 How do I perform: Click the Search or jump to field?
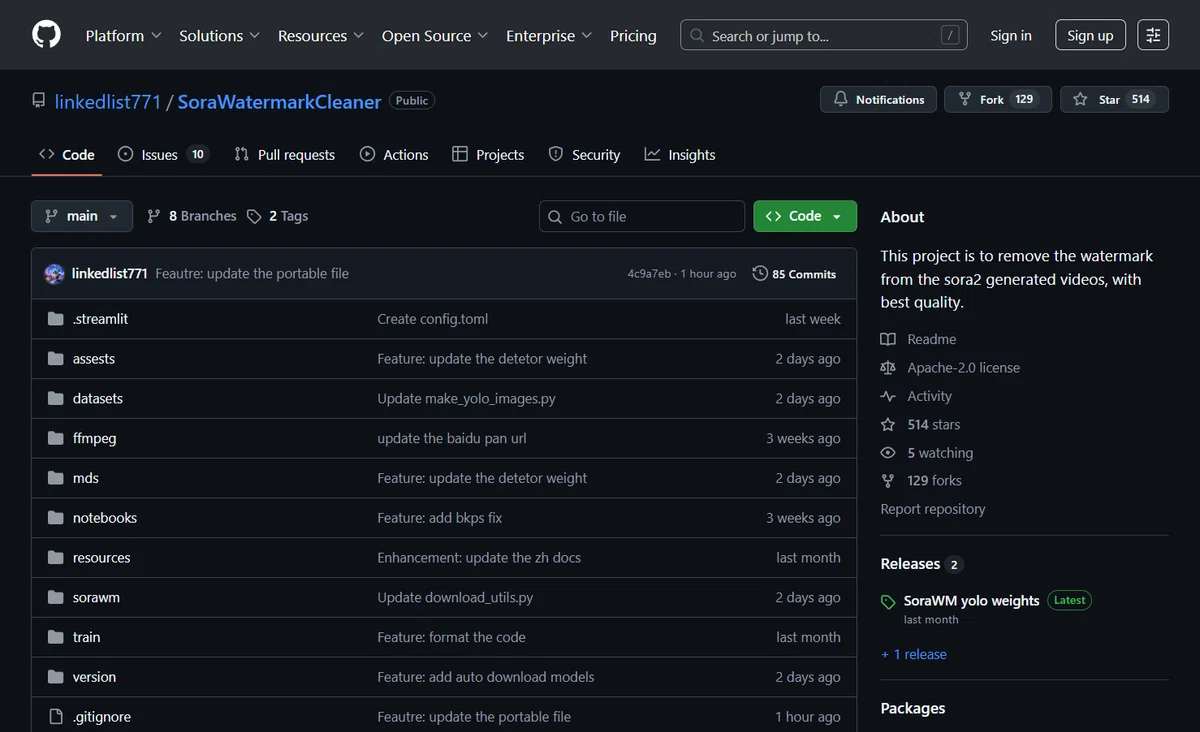tap(823, 35)
